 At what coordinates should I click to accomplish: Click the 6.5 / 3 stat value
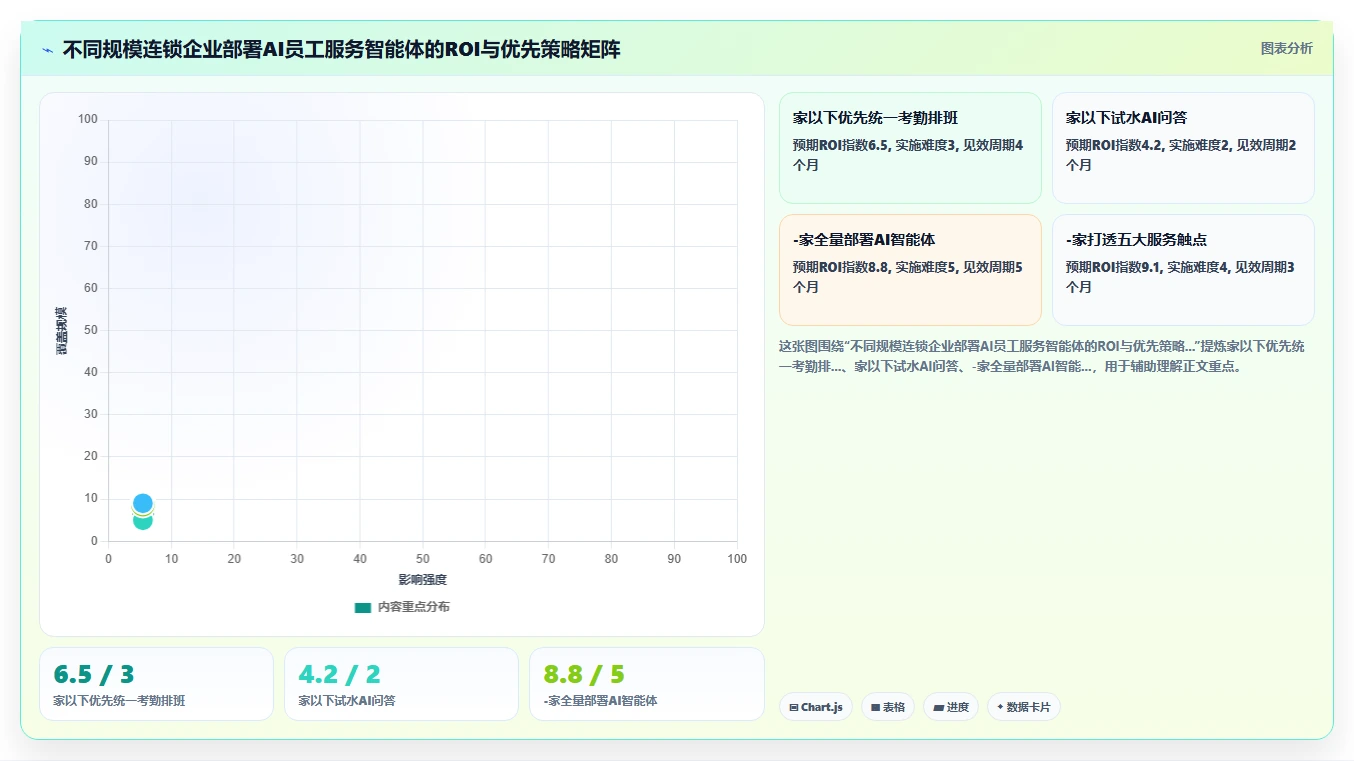click(x=94, y=674)
